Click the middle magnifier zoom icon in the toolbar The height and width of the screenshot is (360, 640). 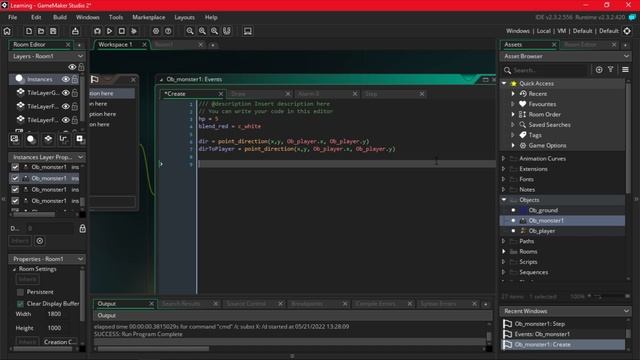tap(202, 31)
